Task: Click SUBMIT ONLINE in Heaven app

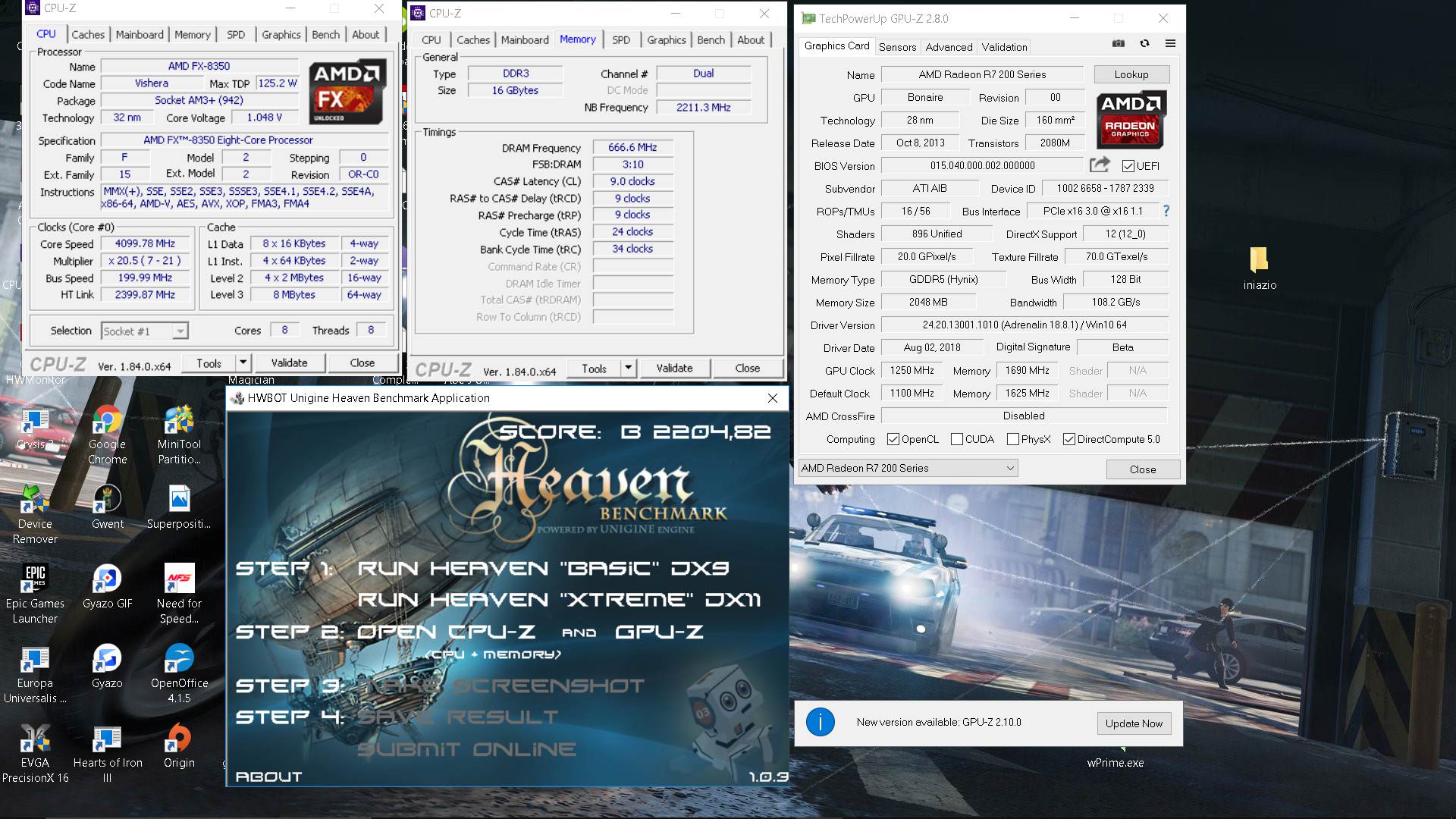Action: [466, 749]
